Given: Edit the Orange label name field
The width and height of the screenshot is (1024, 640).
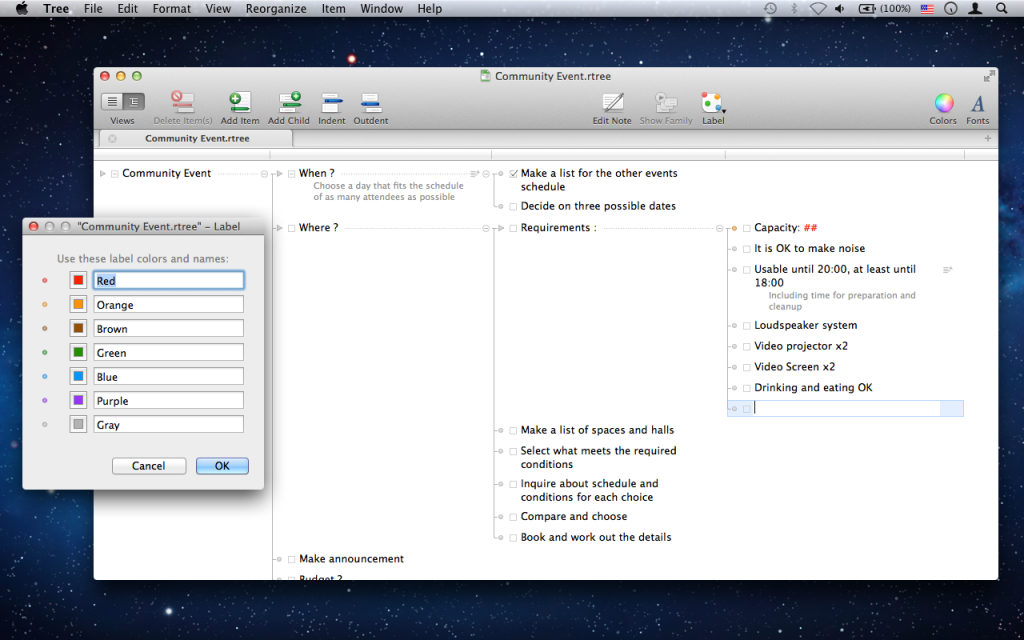Looking at the screenshot, I should [x=168, y=304].
